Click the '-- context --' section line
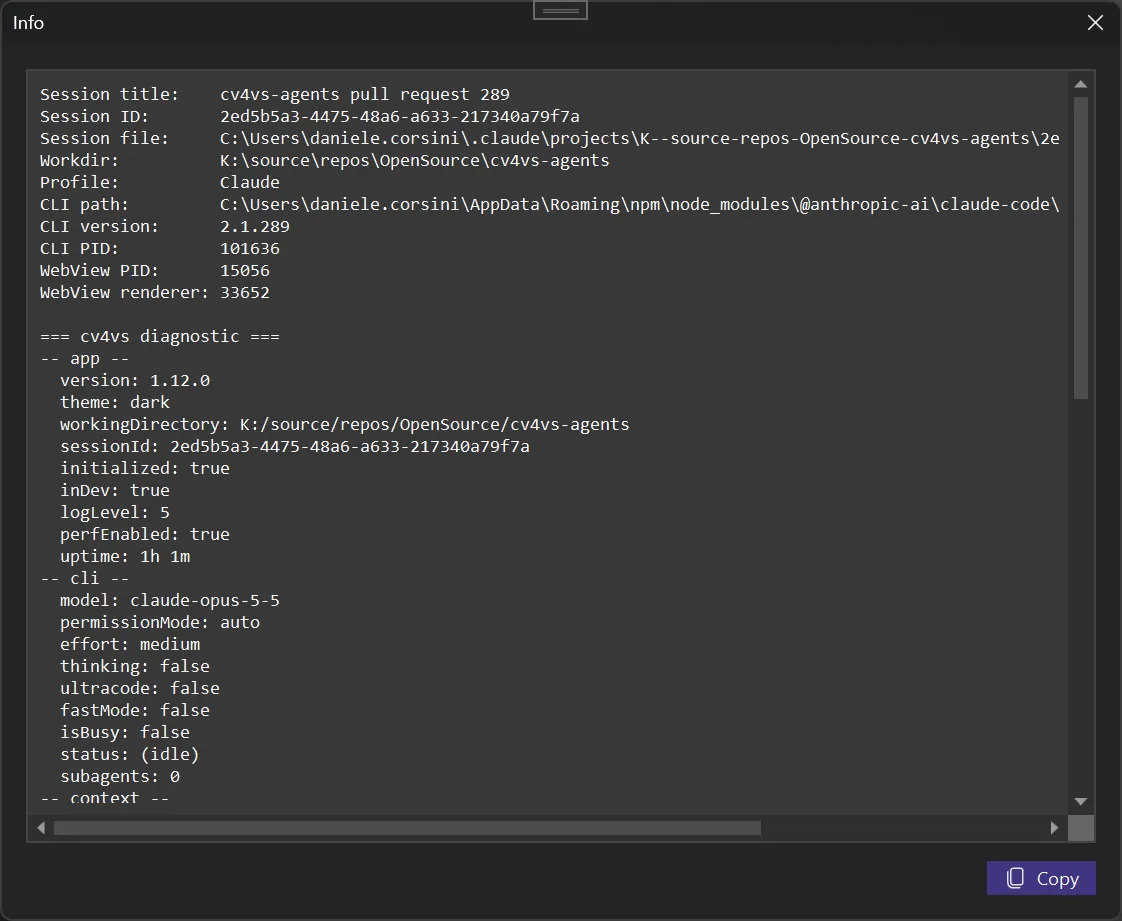Image resolution: width=1122 pixels, height=921 pixels. tap(104, 798)
